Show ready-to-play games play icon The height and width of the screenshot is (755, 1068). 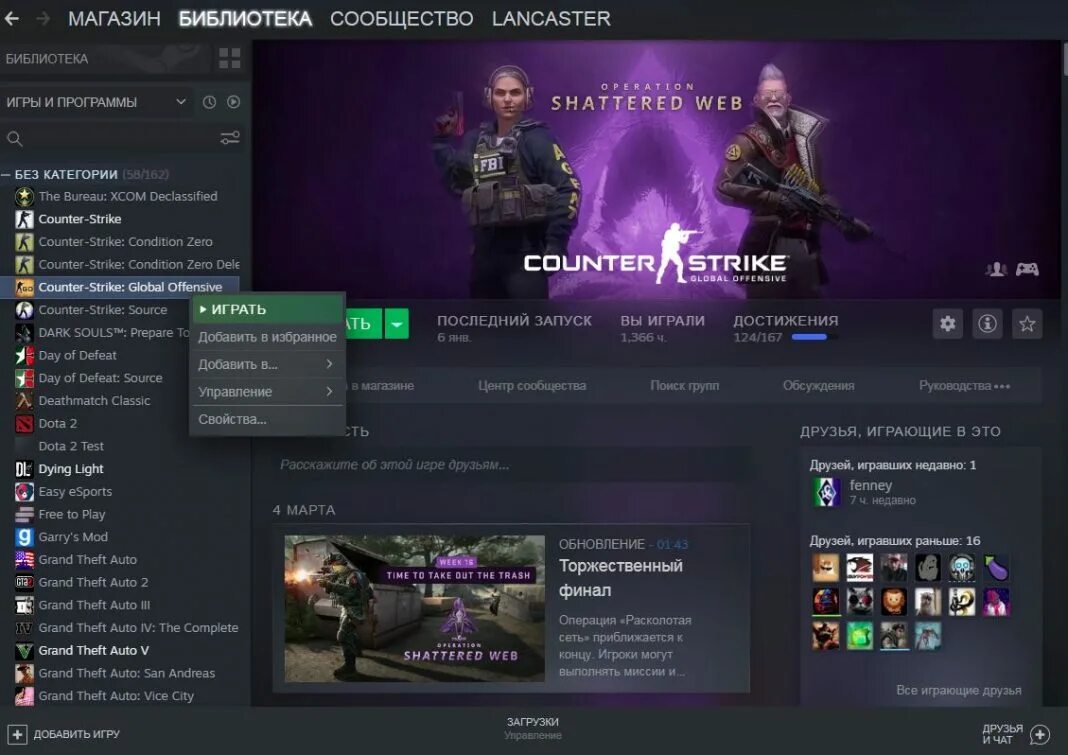pyautogui.click(x=234, y=102)
